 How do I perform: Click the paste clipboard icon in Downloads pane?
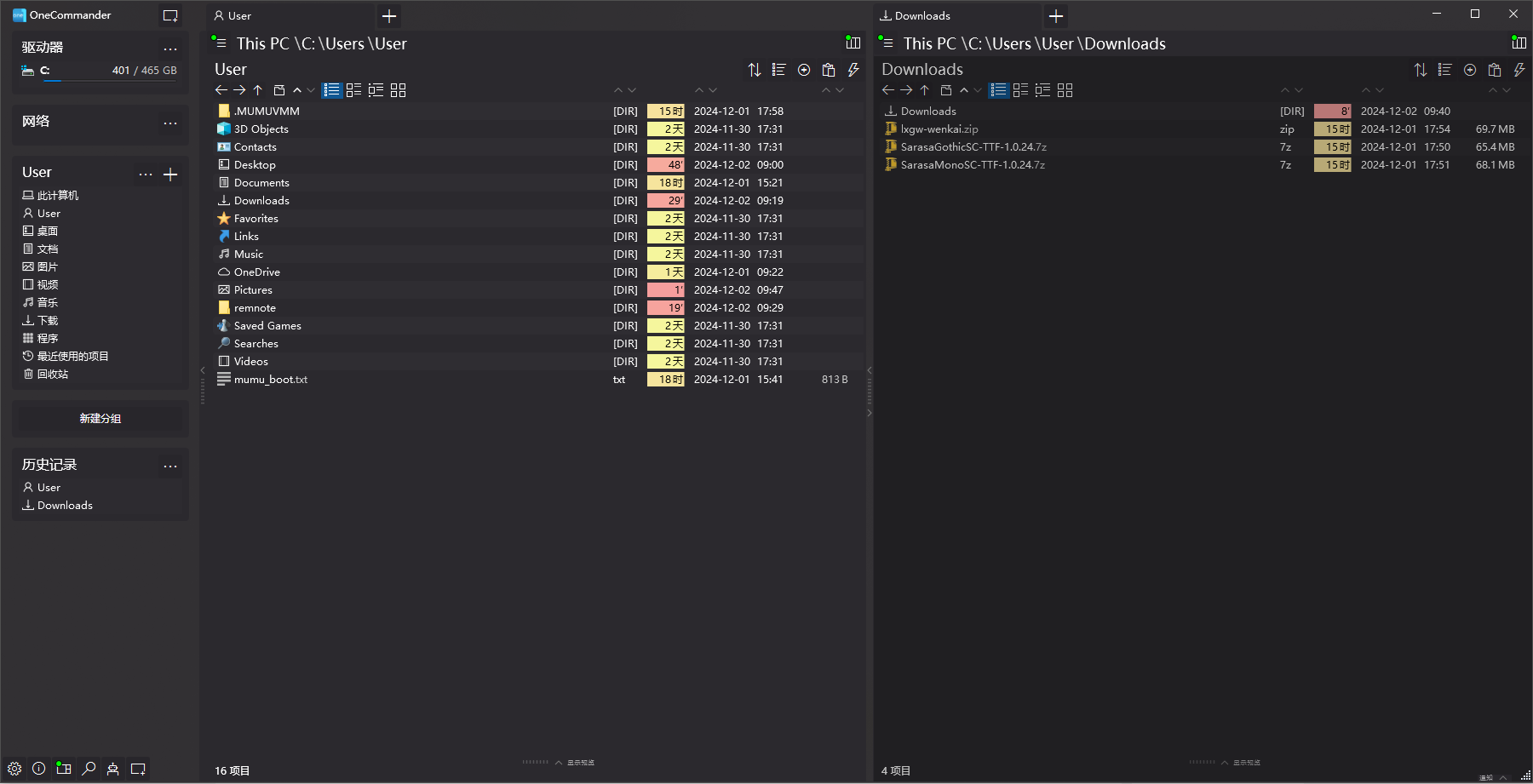pos(1495,70)
